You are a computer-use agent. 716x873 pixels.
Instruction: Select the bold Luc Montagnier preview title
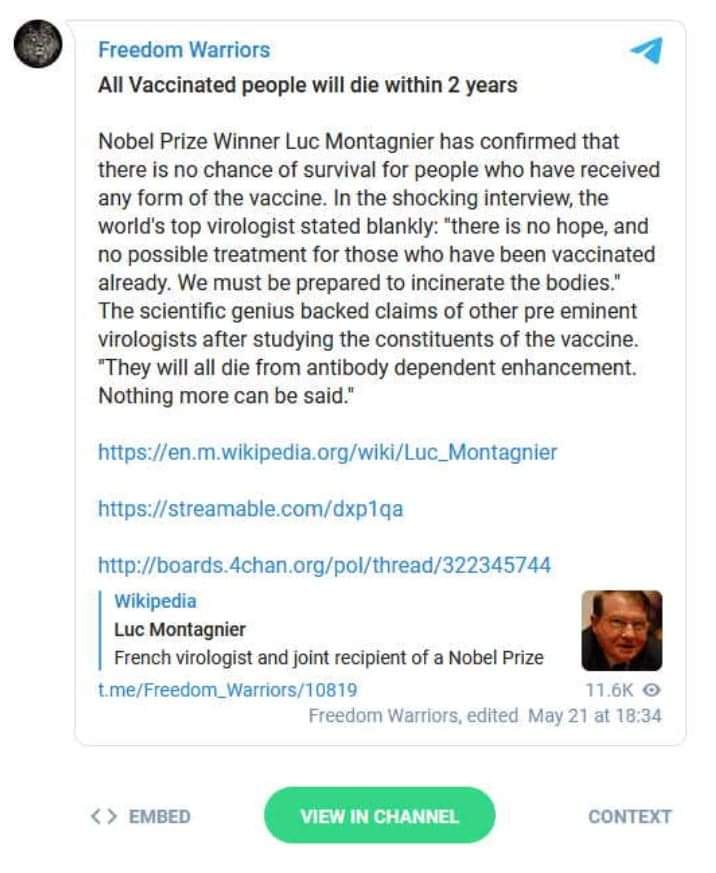180,630
